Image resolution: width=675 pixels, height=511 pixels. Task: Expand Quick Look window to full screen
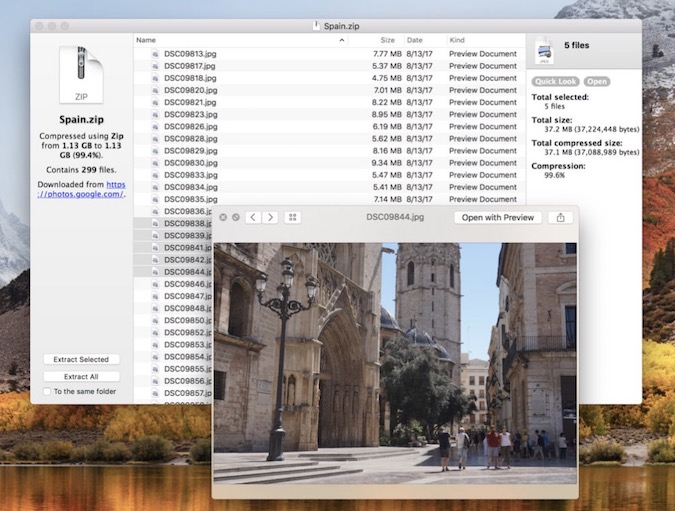pos(236,217)
